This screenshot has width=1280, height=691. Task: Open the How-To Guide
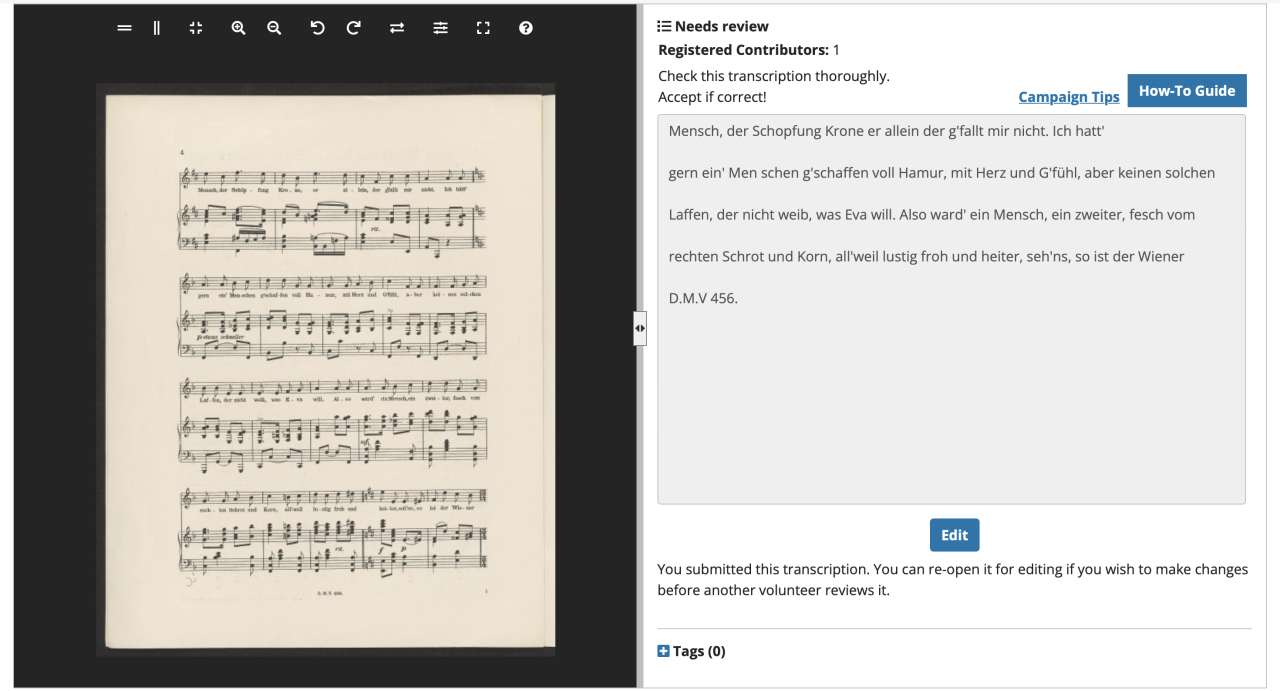coord(1187,90)
